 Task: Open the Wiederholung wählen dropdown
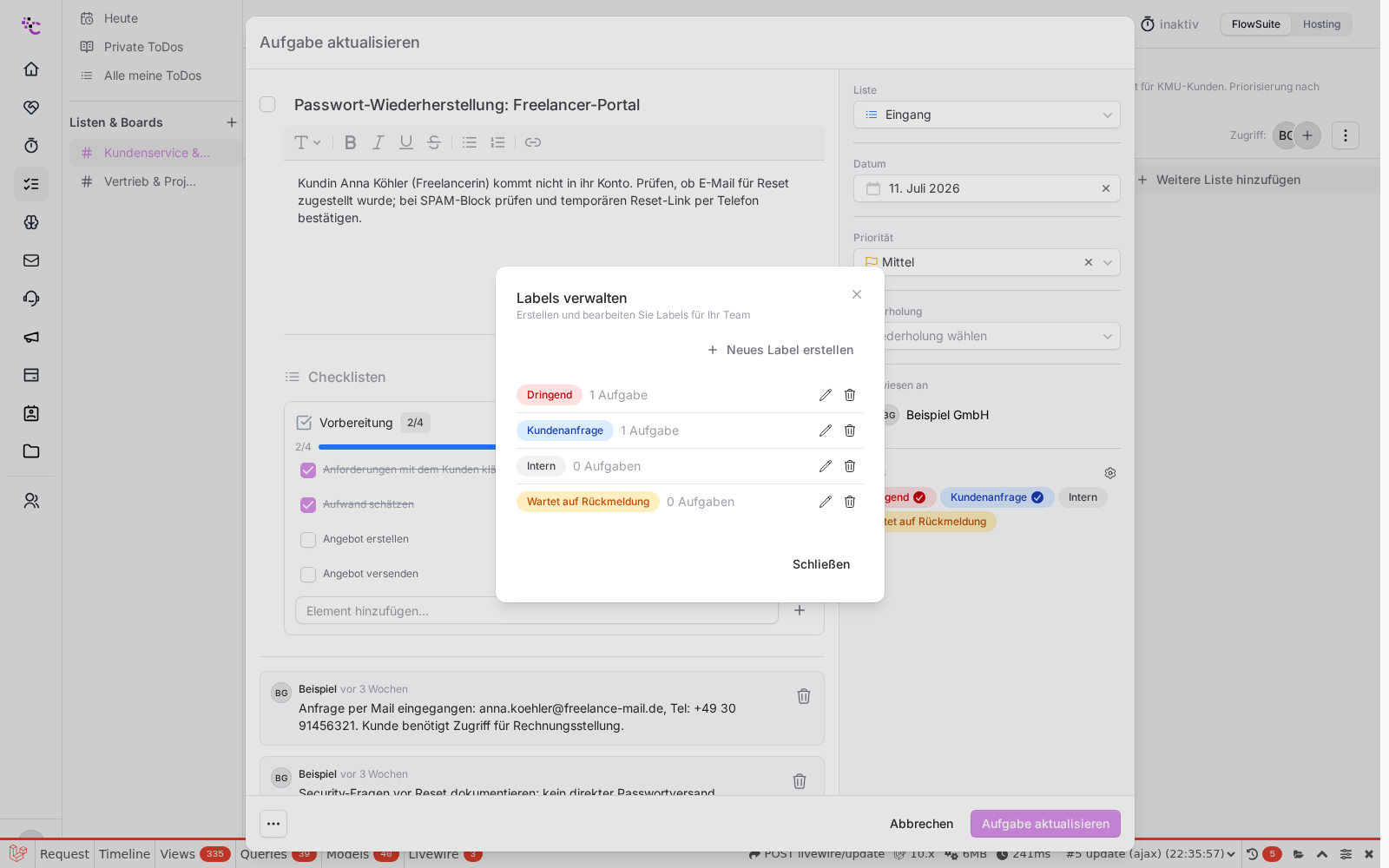(x=987, y=336)
